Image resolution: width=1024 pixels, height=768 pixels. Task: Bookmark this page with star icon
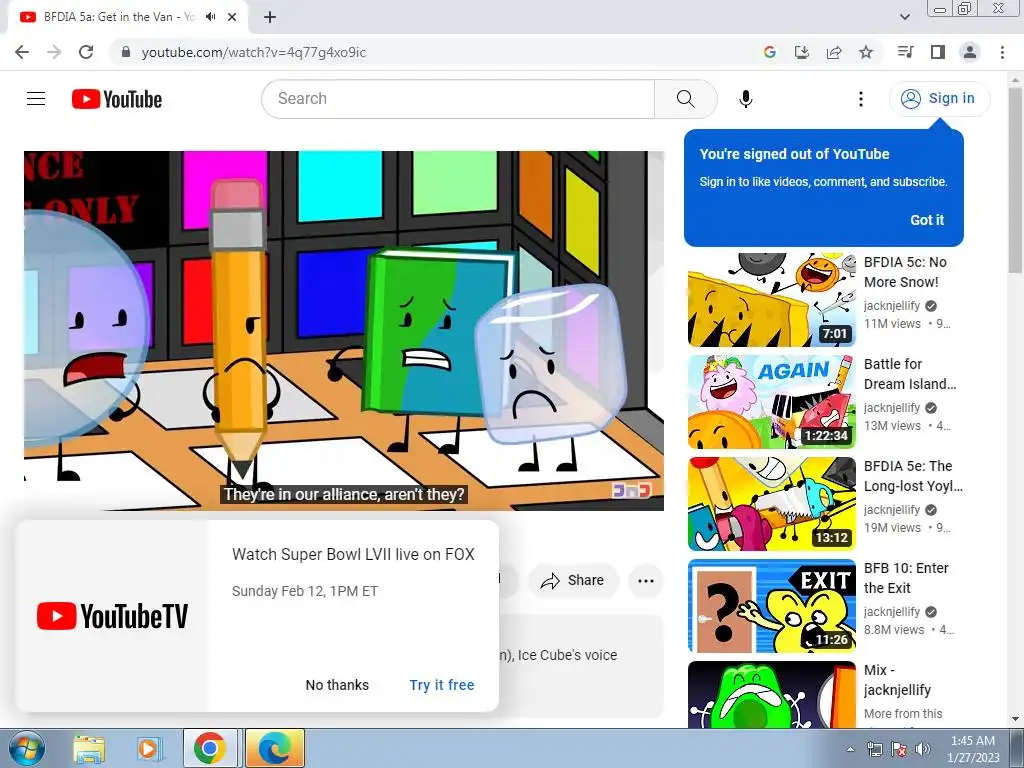[x=866, y=52]
